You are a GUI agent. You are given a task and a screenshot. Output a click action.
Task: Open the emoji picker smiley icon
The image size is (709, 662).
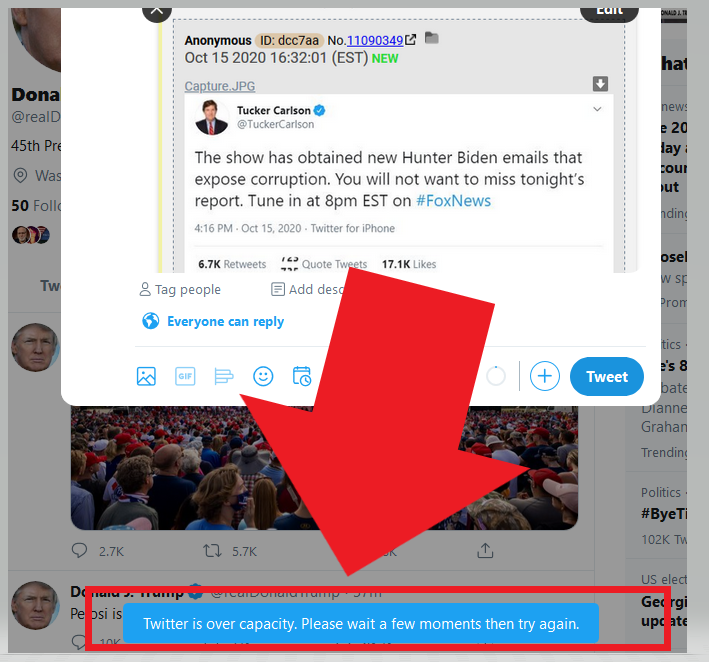(x=263, y=376)
